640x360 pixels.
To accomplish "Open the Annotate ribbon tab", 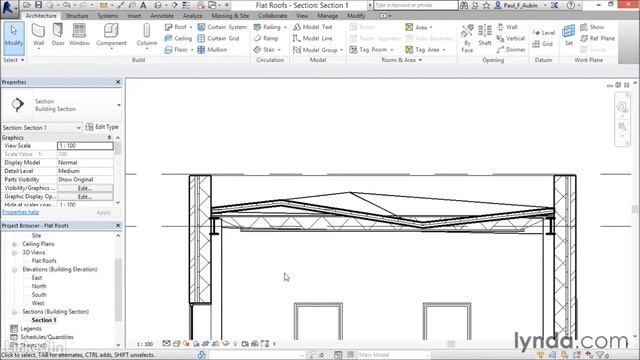I will click(162, 16).
